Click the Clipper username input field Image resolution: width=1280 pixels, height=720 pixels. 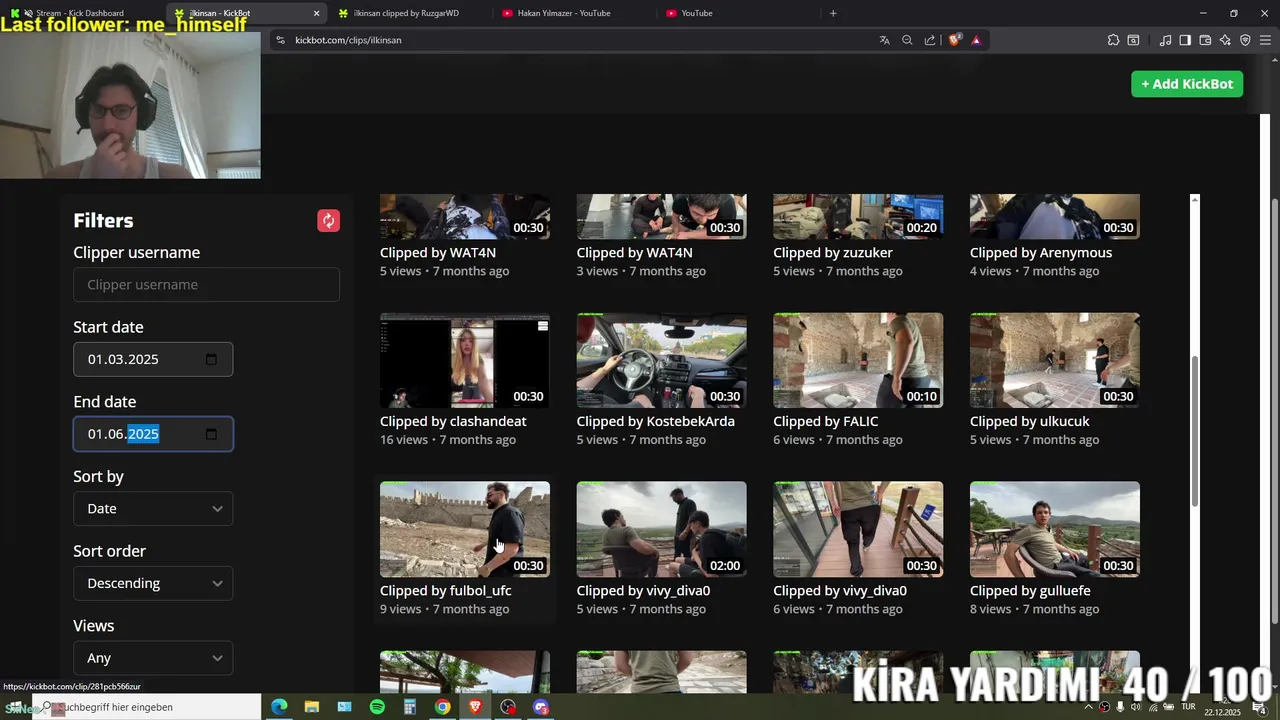(206, 285)
